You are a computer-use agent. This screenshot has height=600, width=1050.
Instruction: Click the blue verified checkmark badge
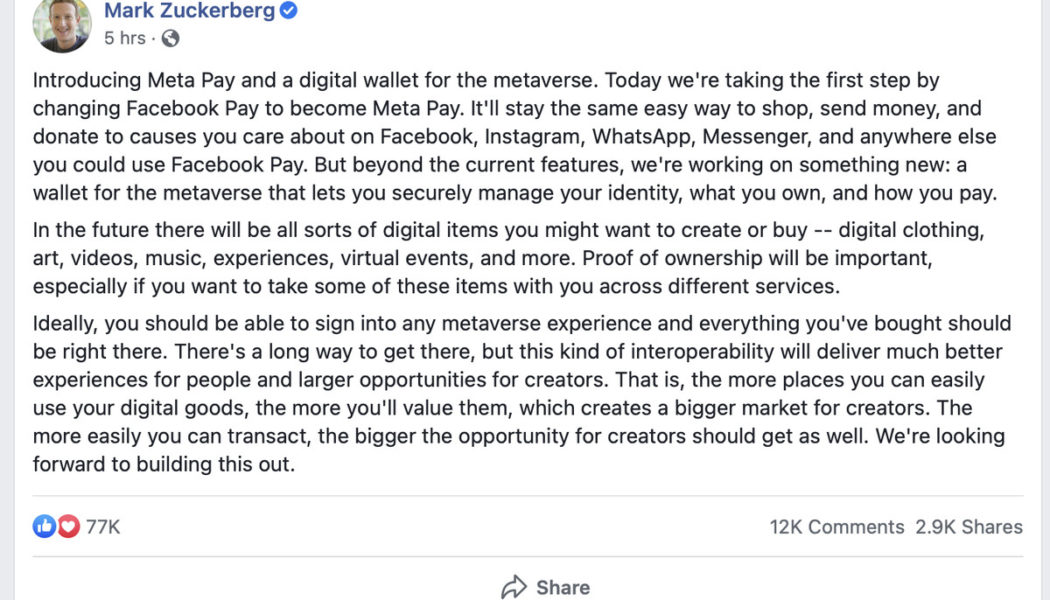click(288, 11)
